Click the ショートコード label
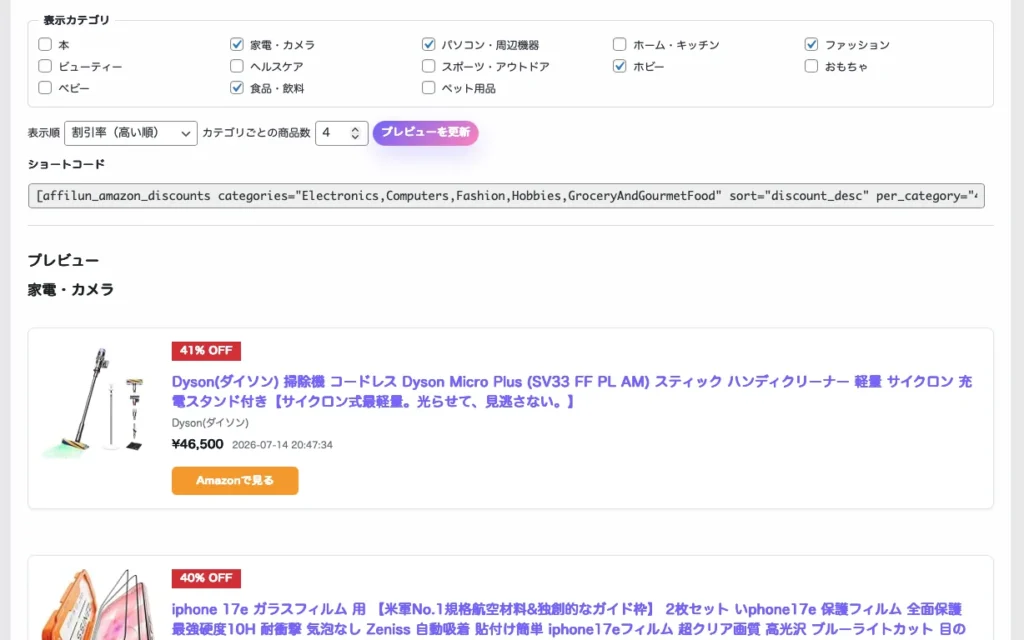 tap(66, 164)
